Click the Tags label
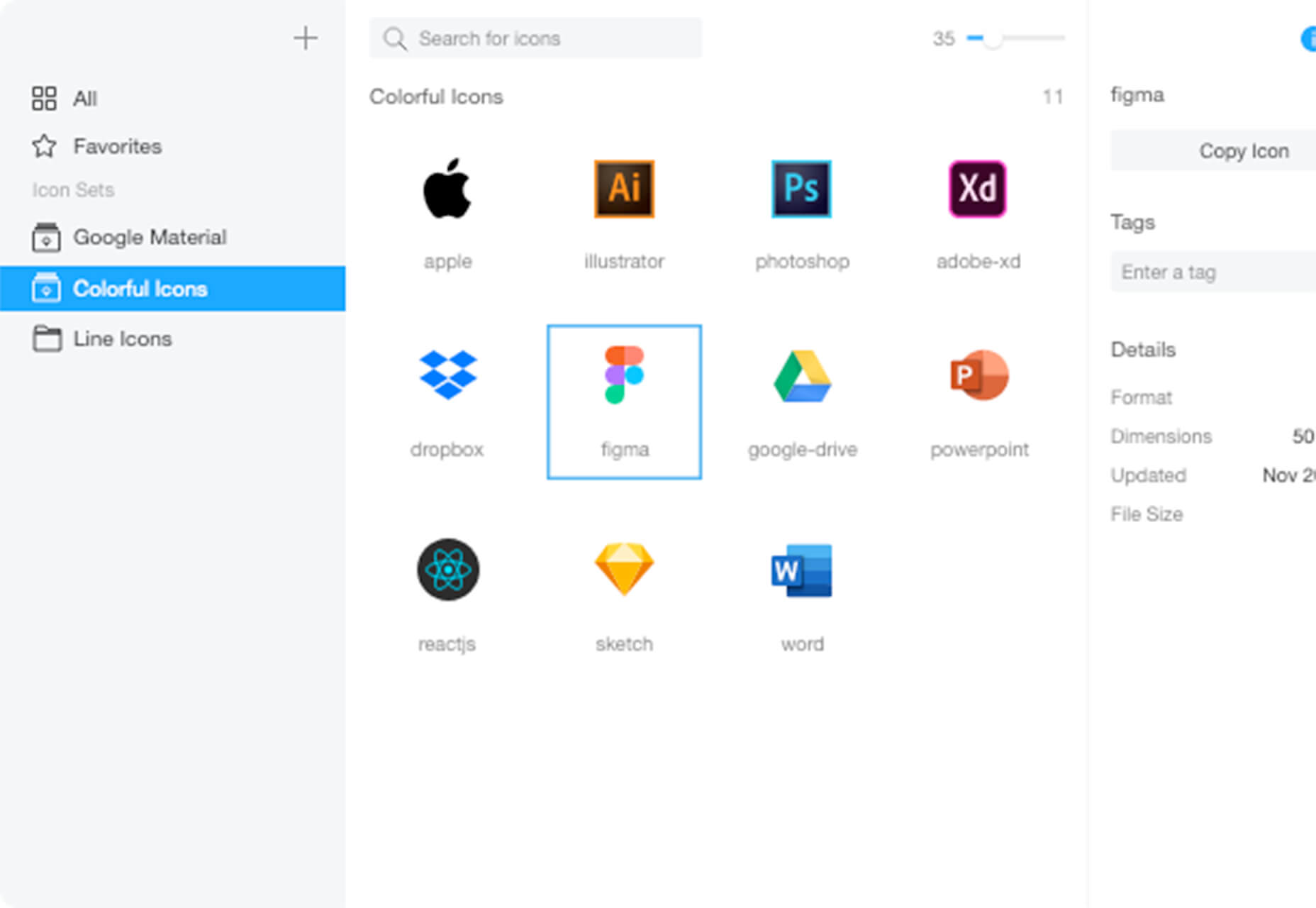The image size is (1316, 908). 1132,222
